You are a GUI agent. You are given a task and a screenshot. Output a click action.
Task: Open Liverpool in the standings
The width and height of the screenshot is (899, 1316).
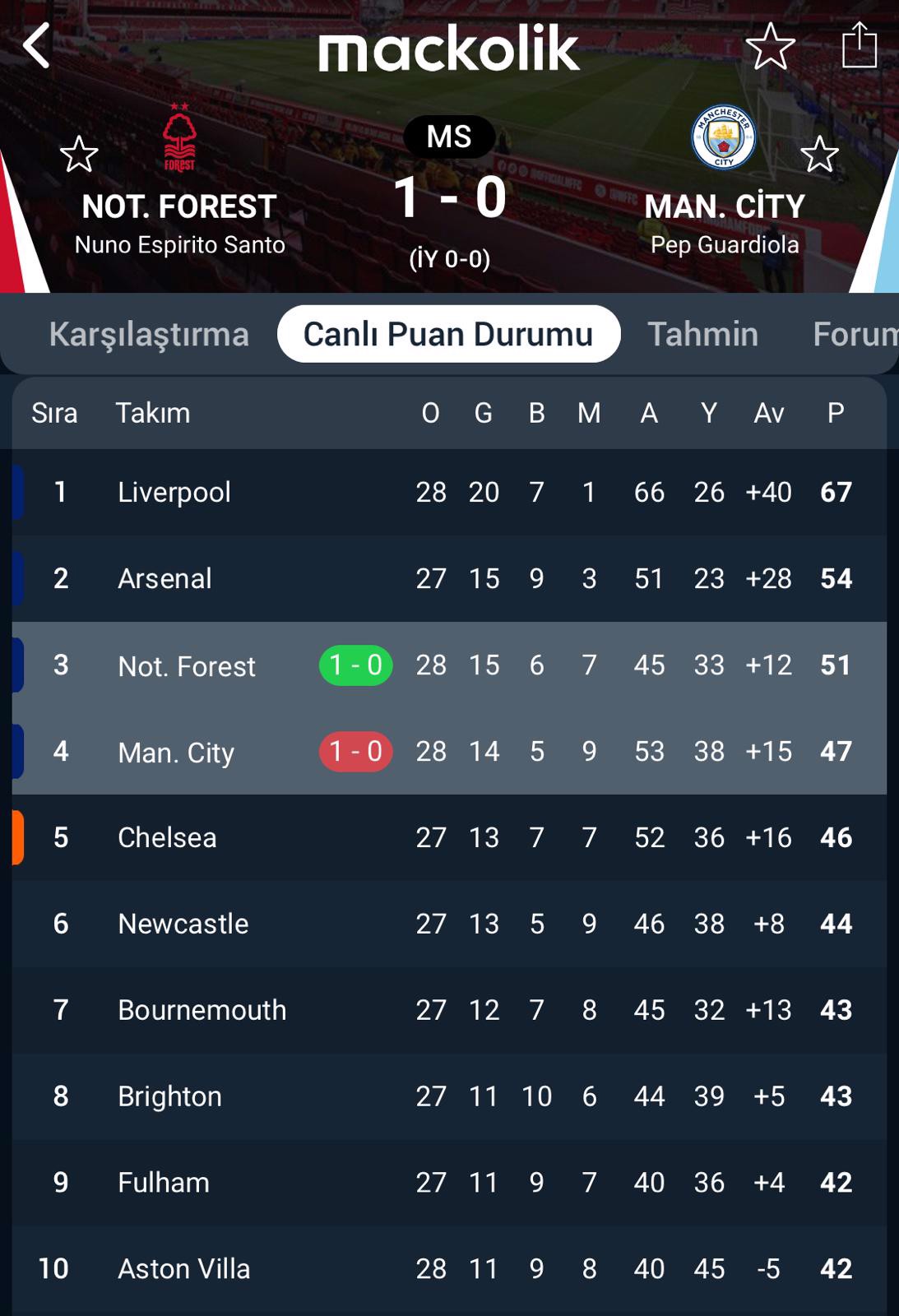[x=174, y=492]
